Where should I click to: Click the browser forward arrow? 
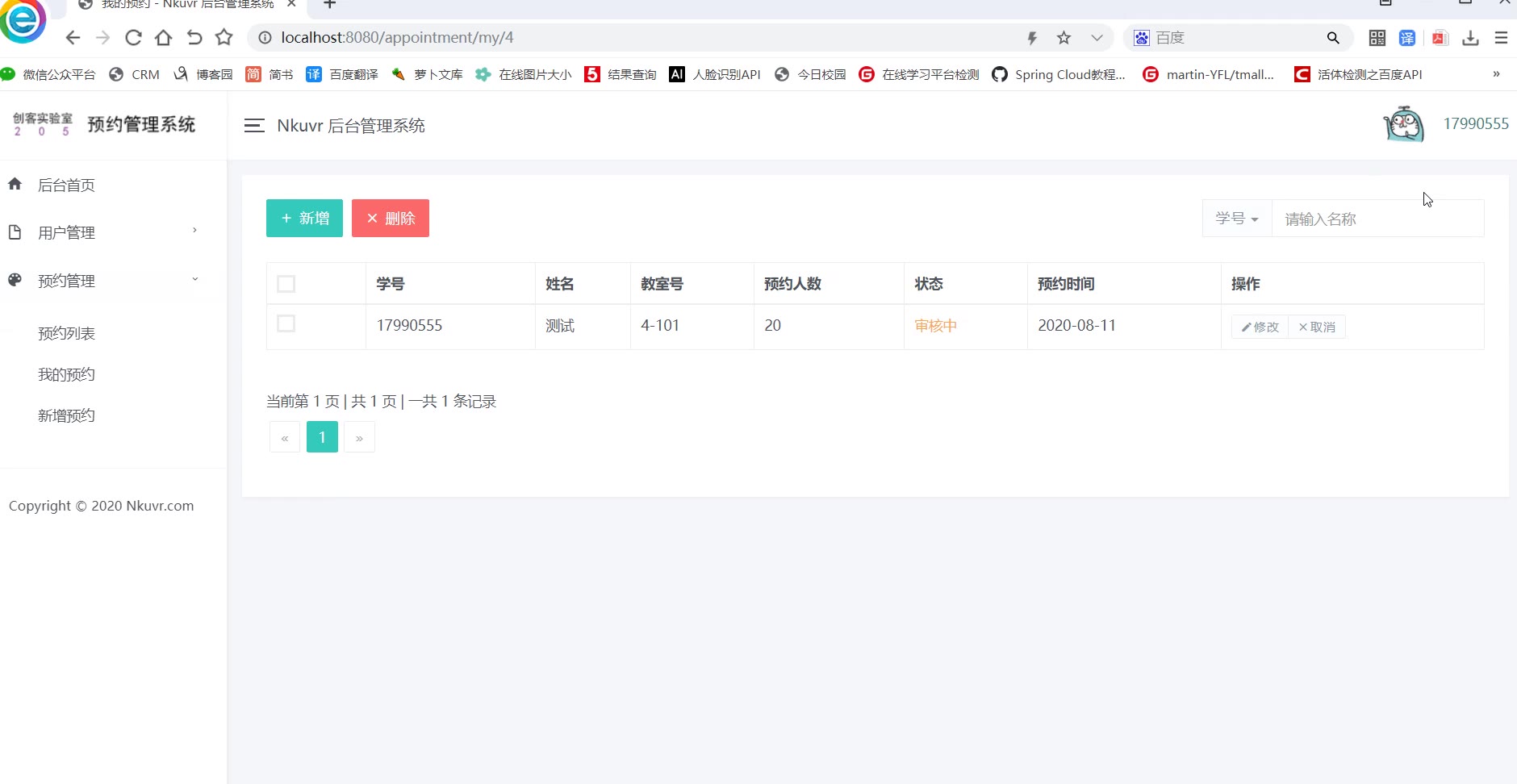click(x=102, y=38)
